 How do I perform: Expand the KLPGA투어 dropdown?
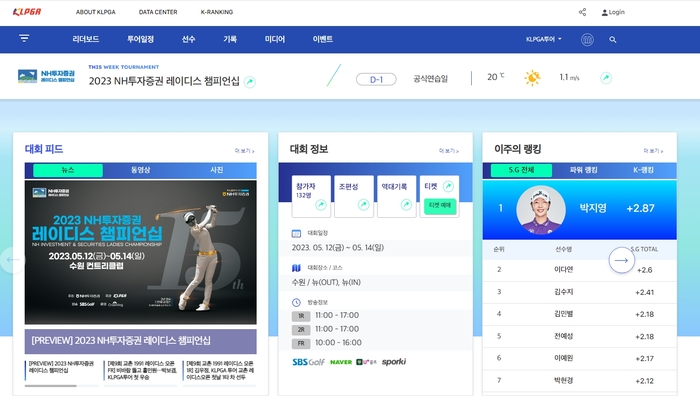[544, 40]
